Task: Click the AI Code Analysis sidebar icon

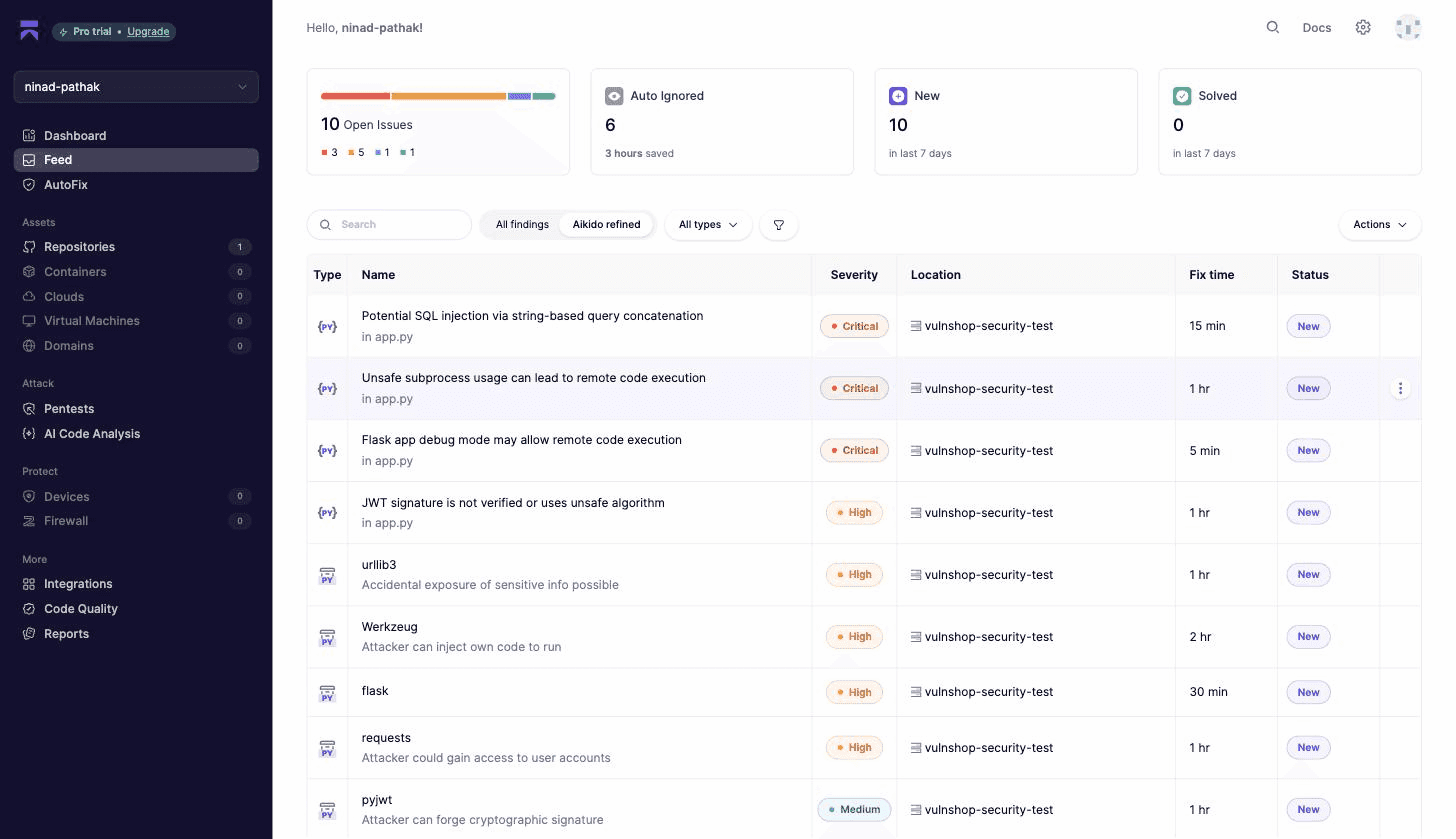Action: coord(29,434)
